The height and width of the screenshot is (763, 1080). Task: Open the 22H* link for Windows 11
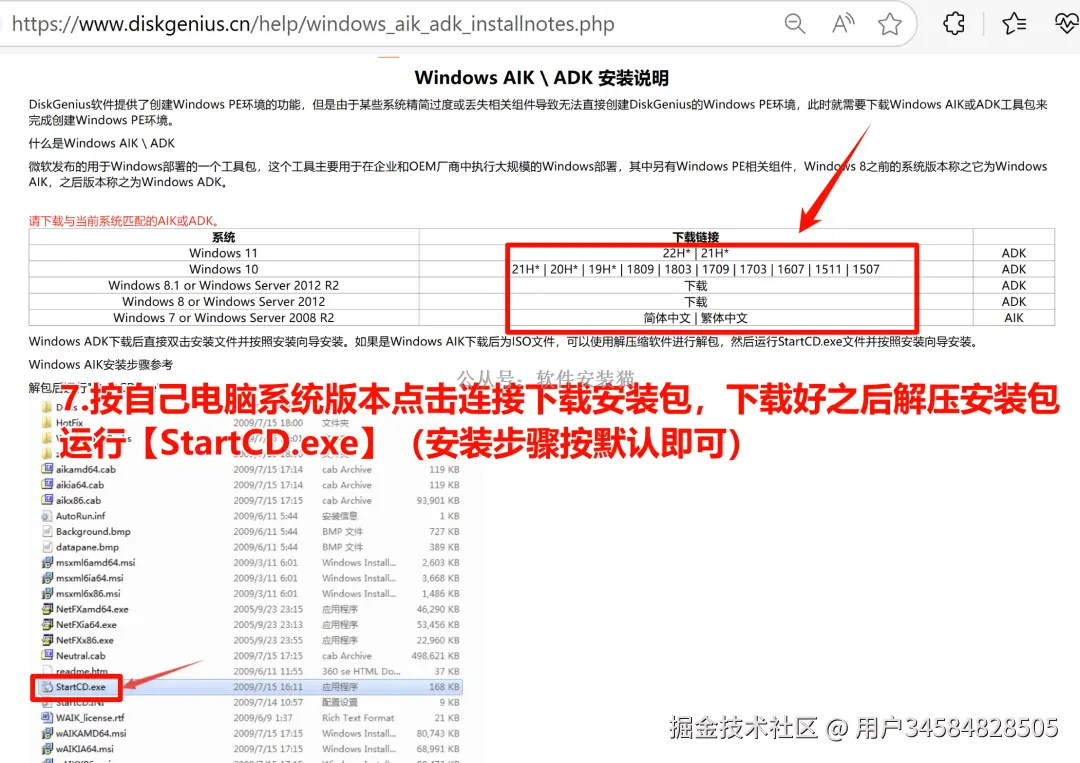(x=676, y=253)
